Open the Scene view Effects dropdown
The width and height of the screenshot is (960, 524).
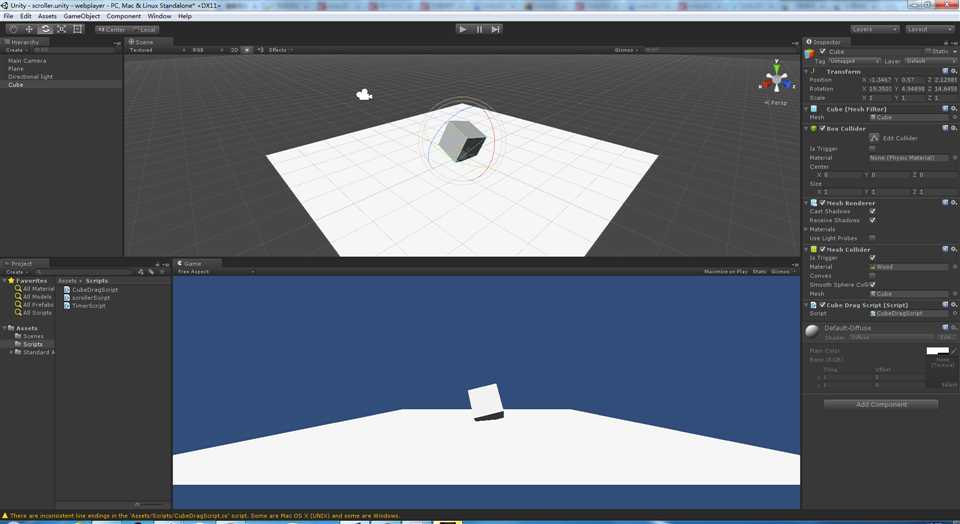(280, 50)
